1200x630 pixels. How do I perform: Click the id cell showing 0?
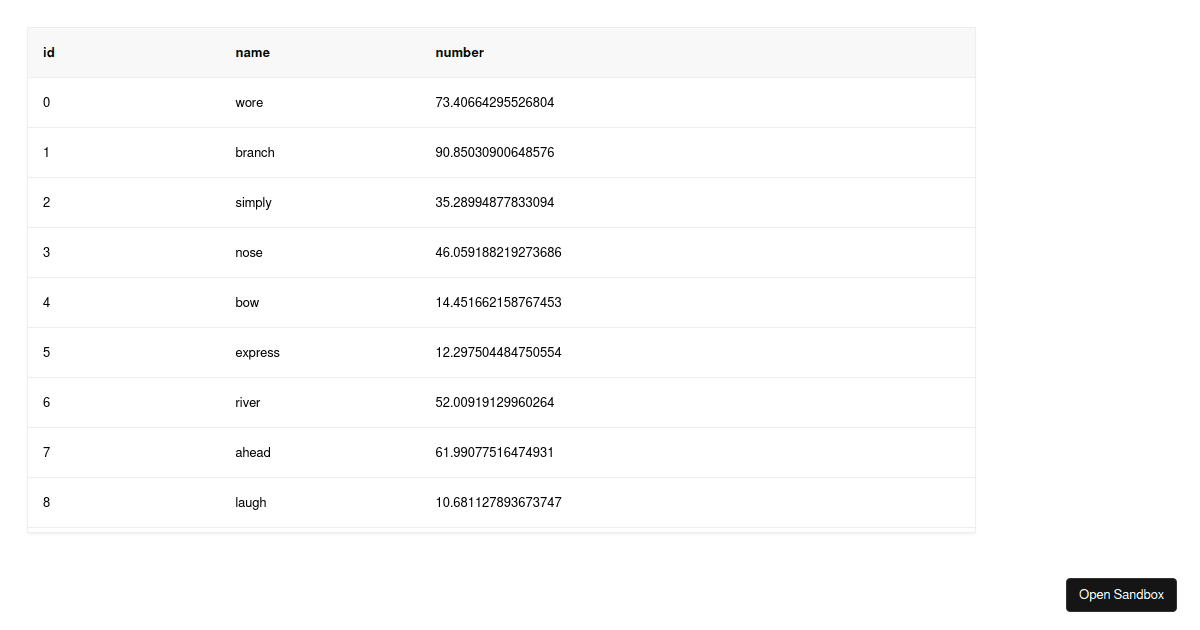tap(46, 102)
